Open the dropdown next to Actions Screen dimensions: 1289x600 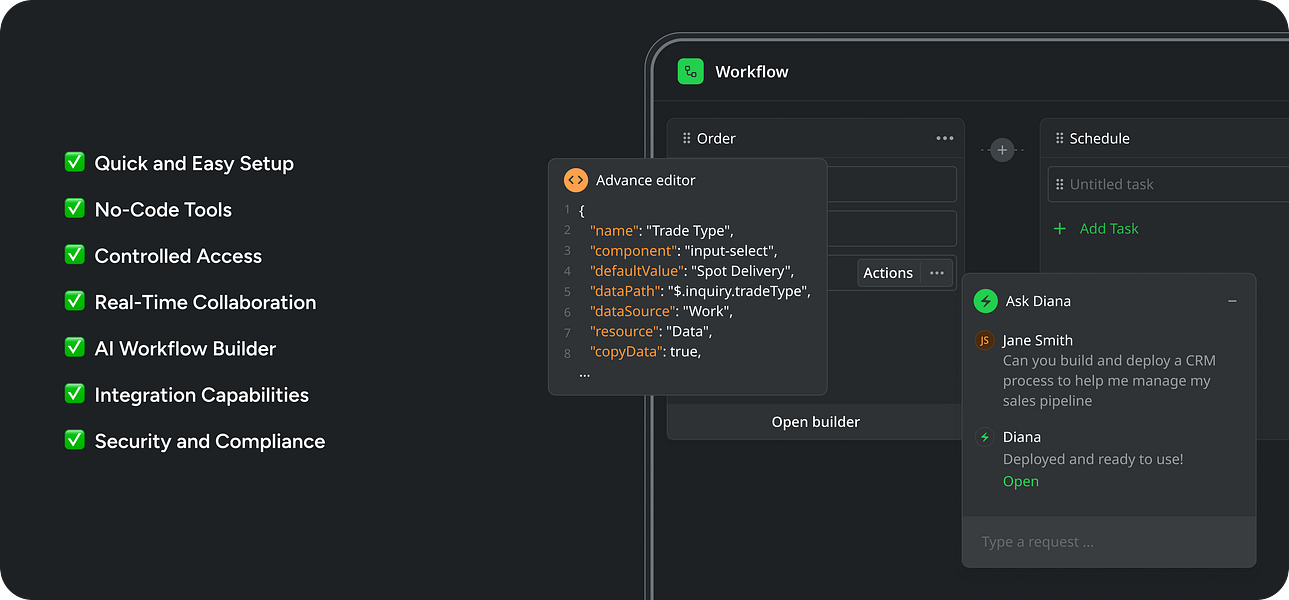click(936, 272)
